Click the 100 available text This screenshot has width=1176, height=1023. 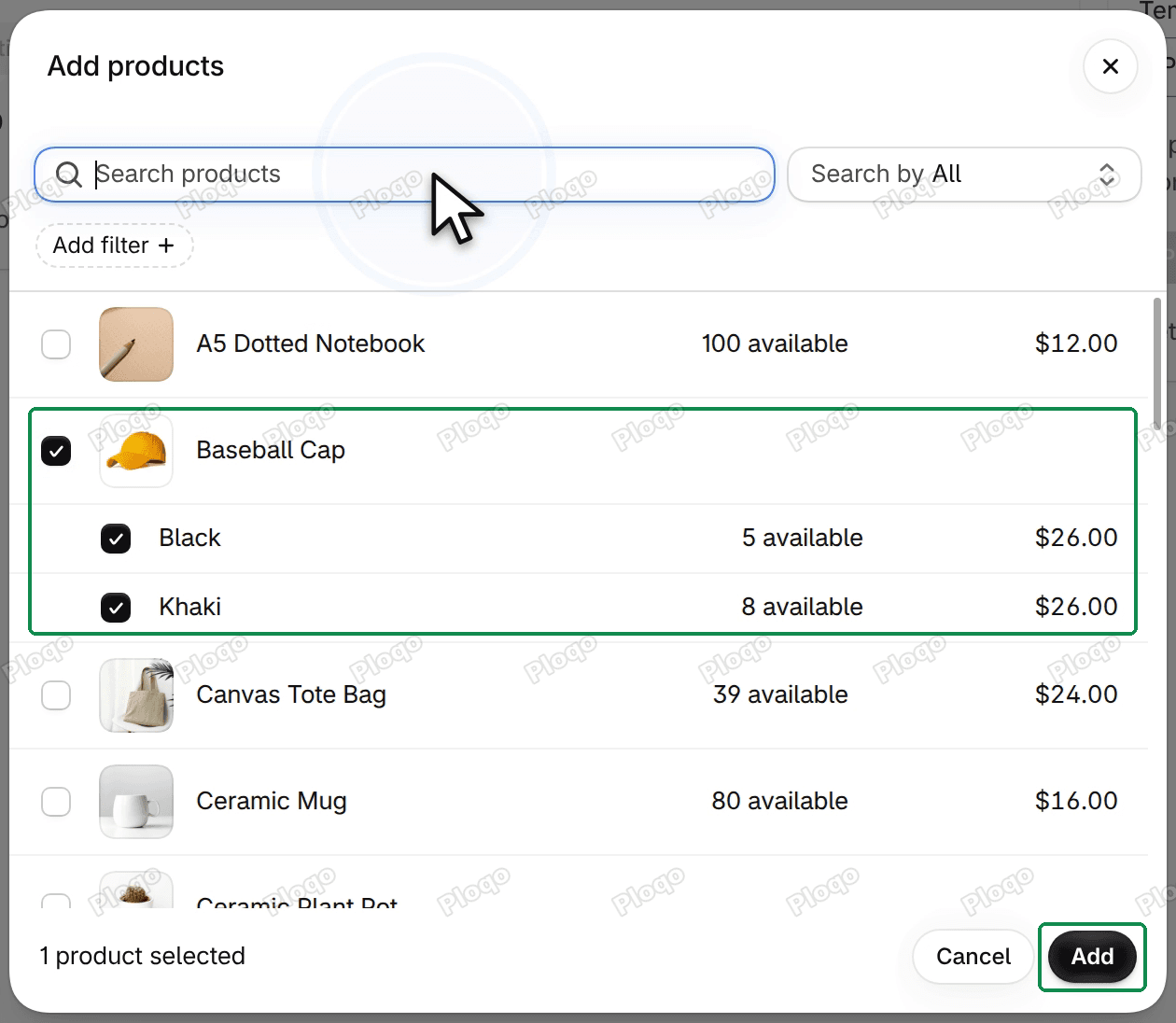[x=775, y=344]
